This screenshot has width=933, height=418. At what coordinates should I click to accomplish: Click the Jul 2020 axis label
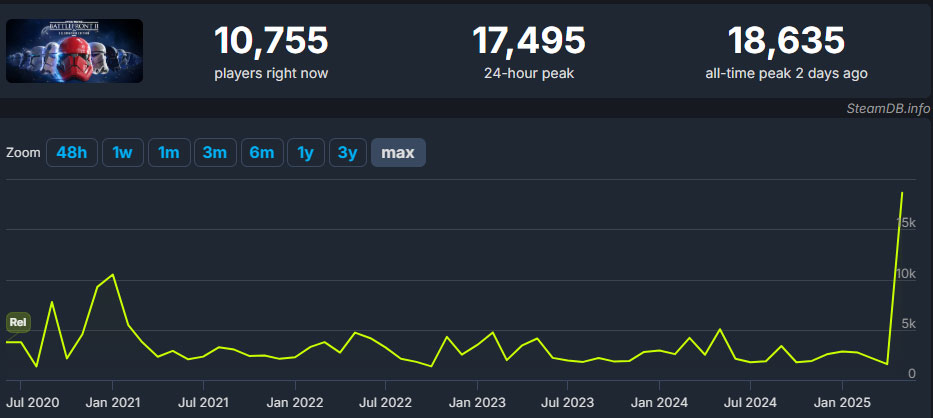pos(33,403)
